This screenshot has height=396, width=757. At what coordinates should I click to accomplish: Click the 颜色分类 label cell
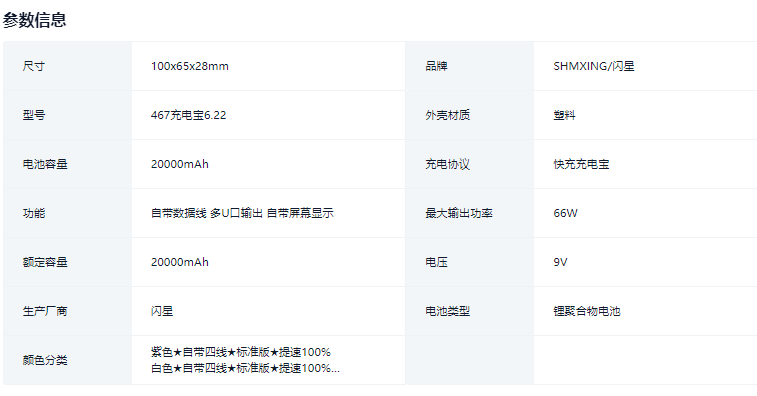tap(67, 360)
